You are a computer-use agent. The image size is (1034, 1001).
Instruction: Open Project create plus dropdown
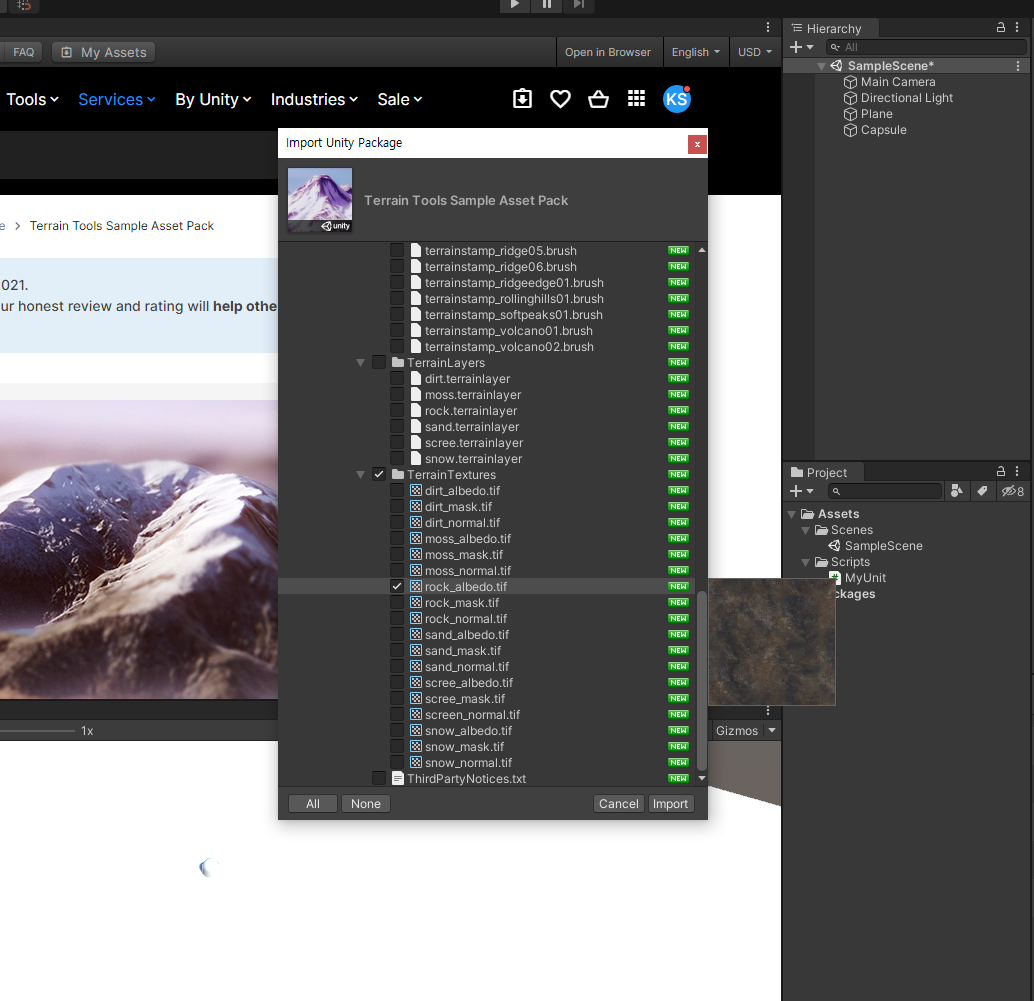802,491
